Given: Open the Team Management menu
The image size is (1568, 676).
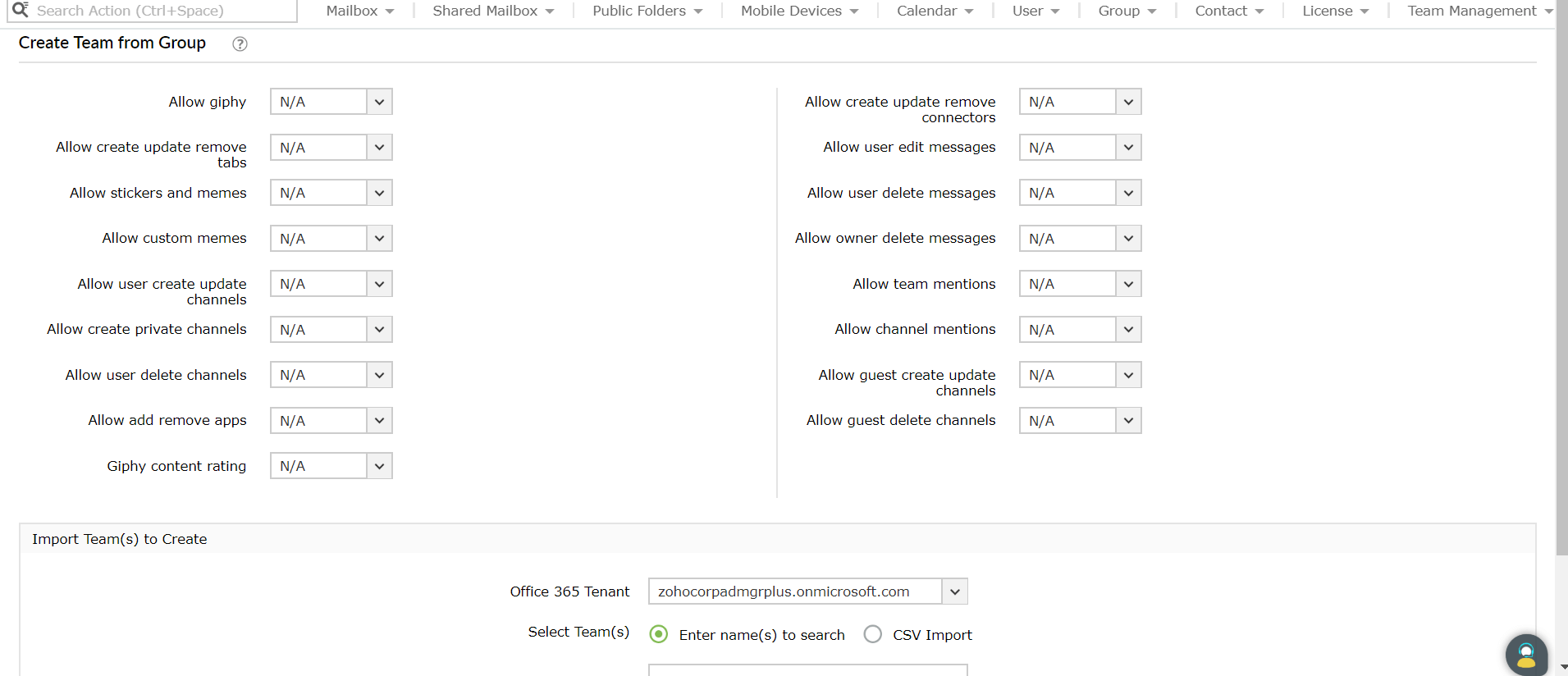Looking at the screenshot, I should click(x=1479, y=11).
